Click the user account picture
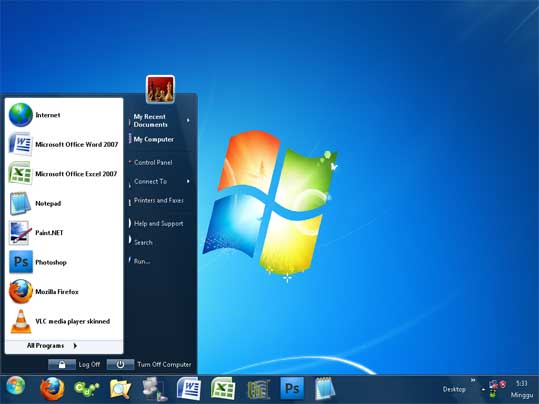This screenshot has height=404, width=539. point(160,89)
